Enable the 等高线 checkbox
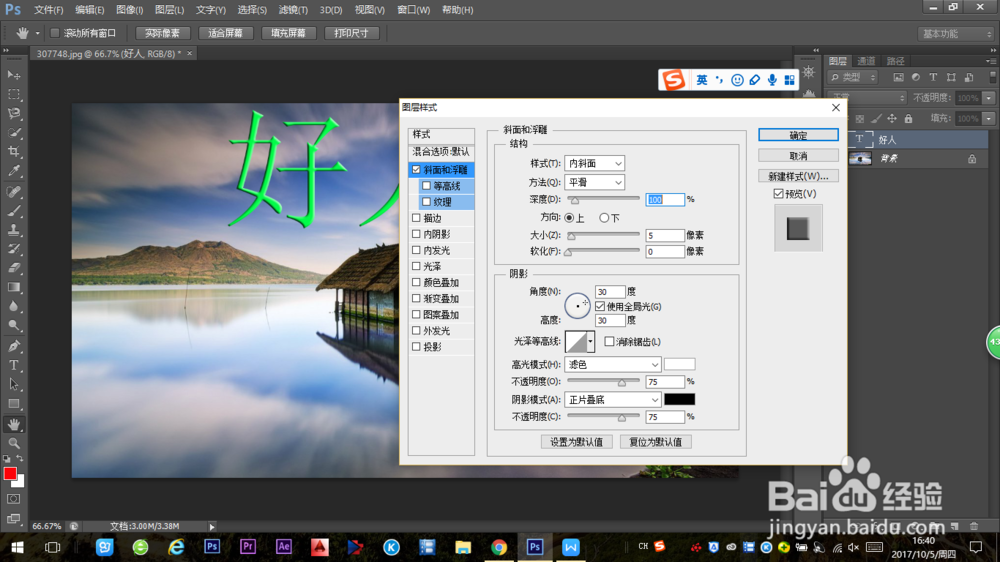This screenshot has height=562, width=1000. [427, 186]
